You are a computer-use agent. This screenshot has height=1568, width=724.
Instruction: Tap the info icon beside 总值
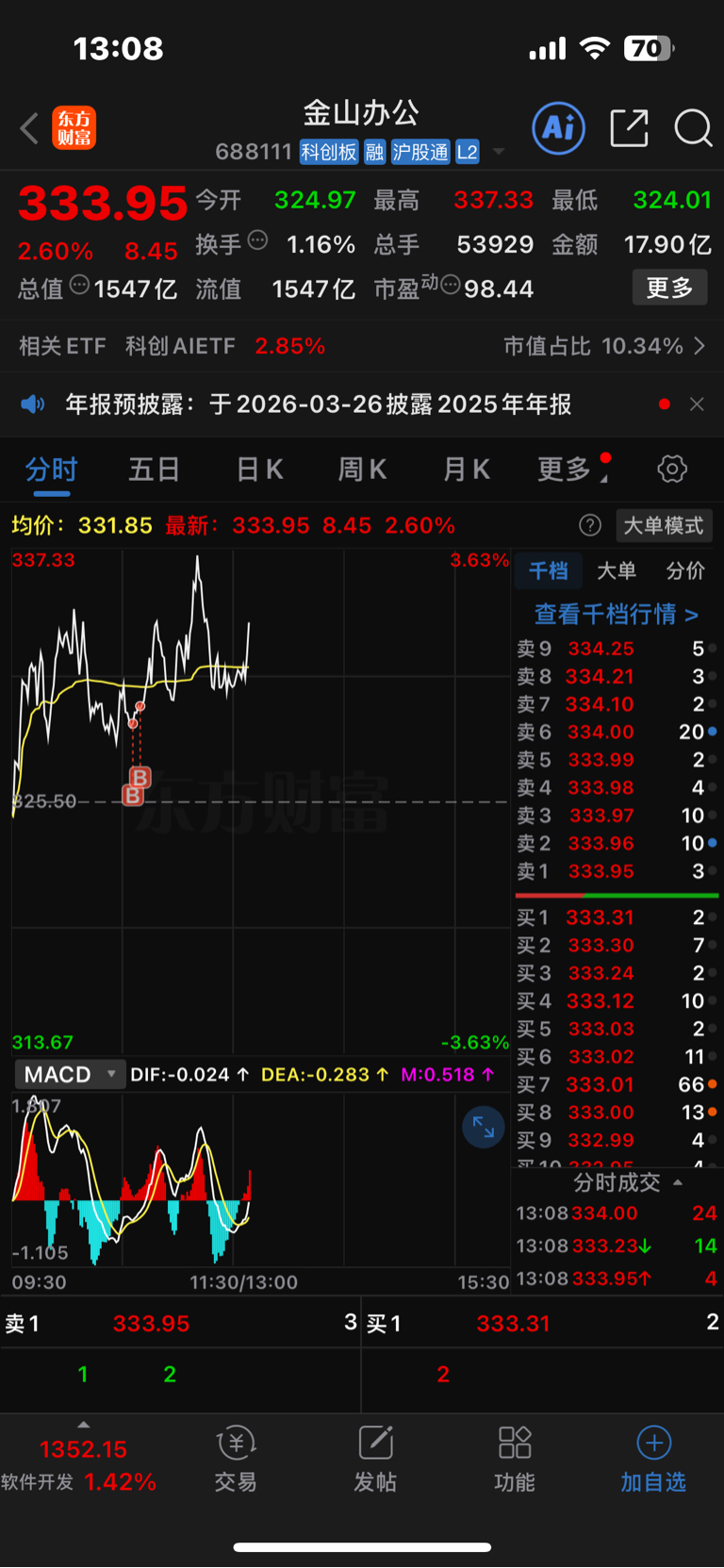[80, 284]
